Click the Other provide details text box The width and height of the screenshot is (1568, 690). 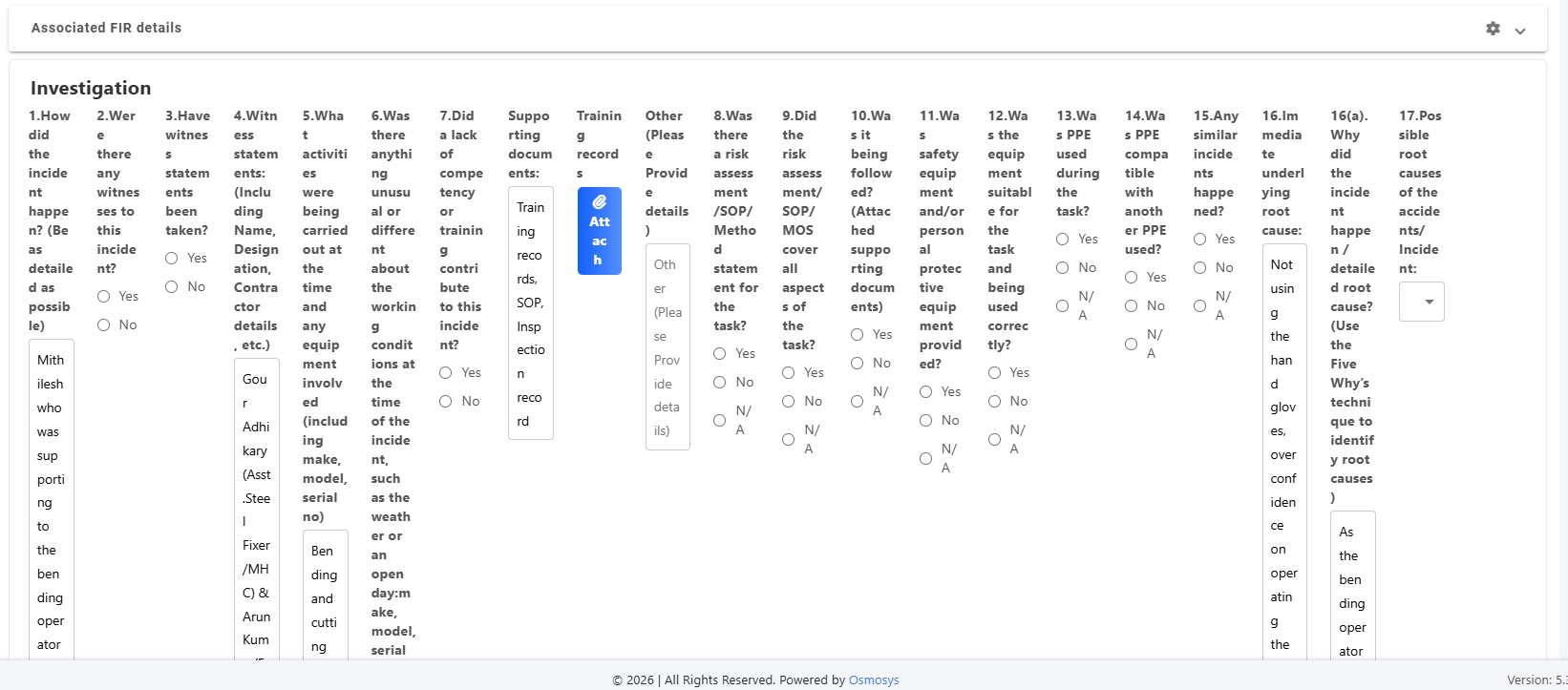pos(667,346)
